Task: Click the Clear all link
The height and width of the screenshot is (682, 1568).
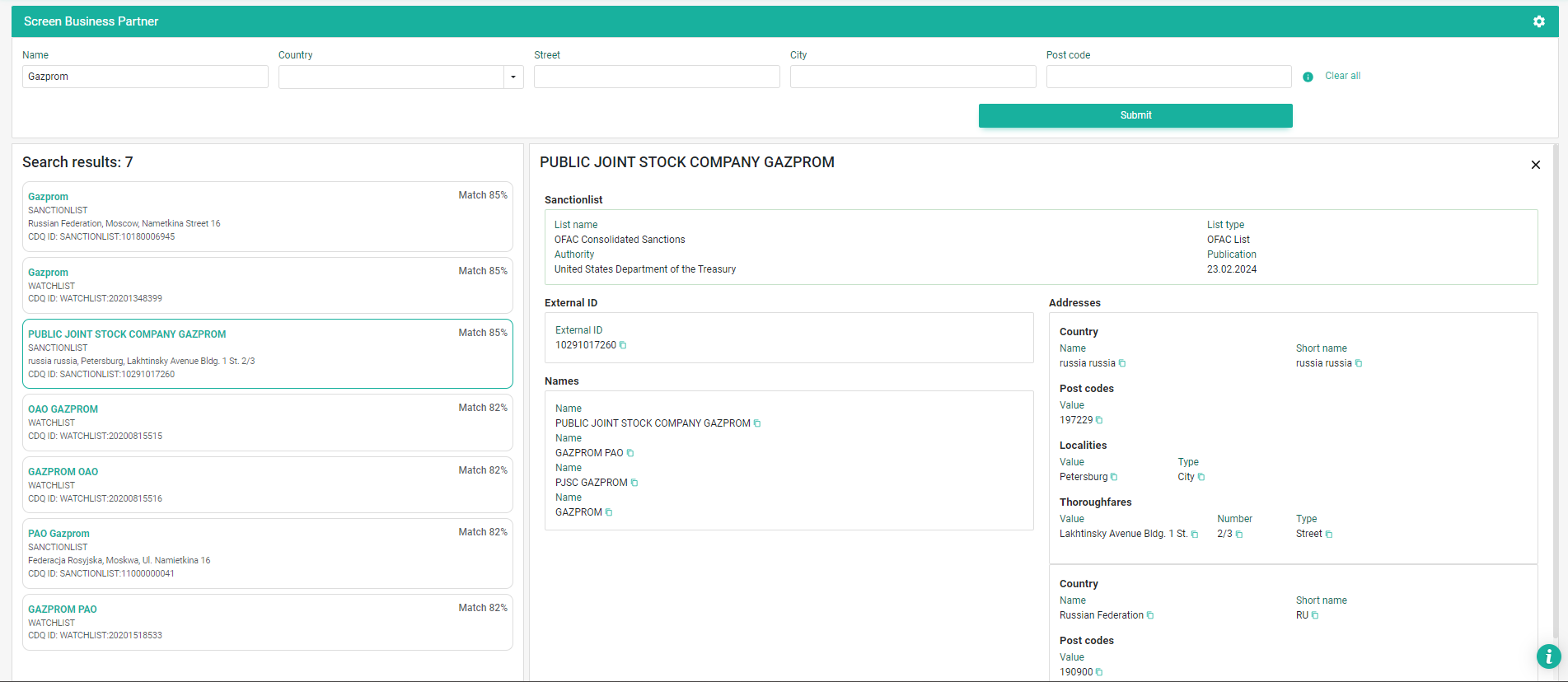Action: point(1342,76)
